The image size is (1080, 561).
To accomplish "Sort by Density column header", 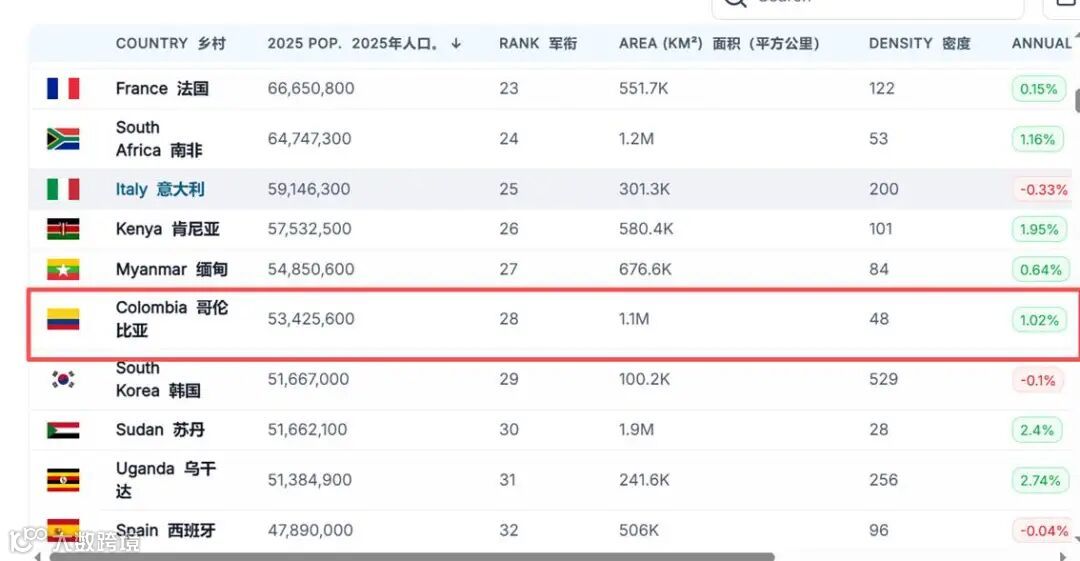I will pyautogui.click(x=919, y=44).
